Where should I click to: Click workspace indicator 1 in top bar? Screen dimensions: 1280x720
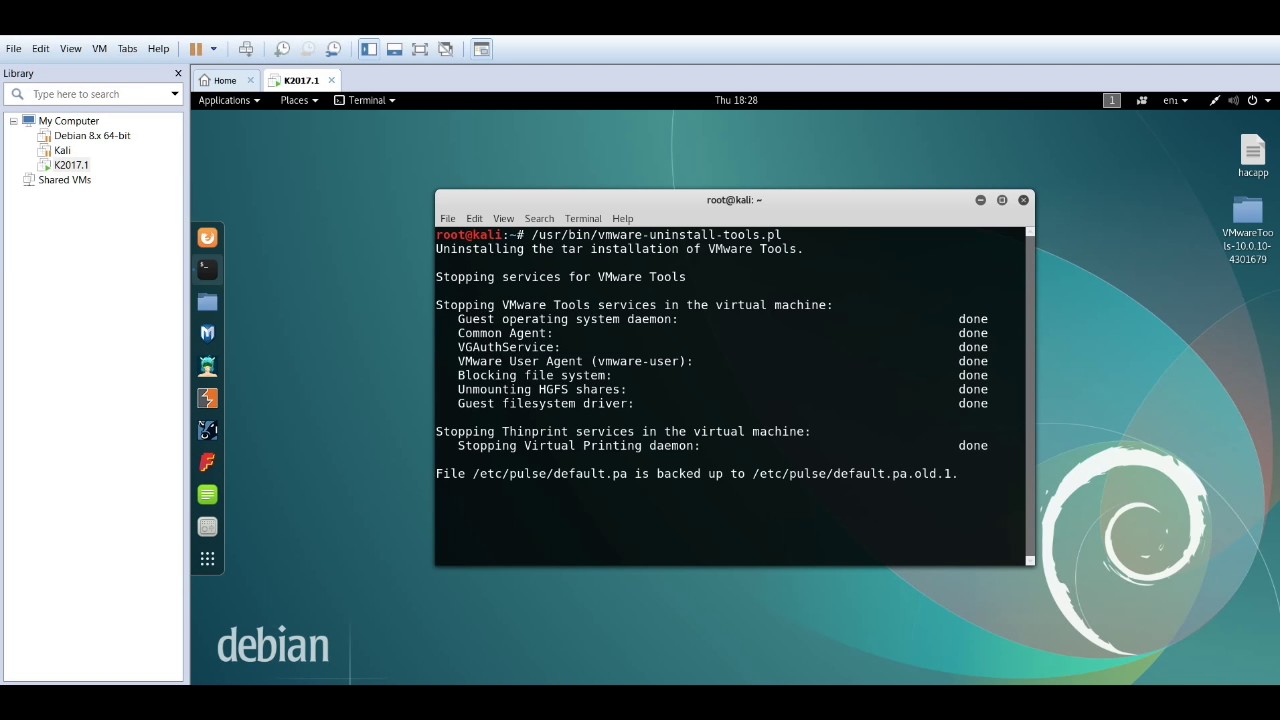coord(1112,100)
